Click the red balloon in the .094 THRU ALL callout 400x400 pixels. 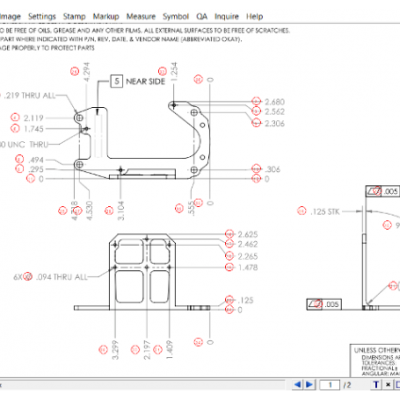coord(28,277)
